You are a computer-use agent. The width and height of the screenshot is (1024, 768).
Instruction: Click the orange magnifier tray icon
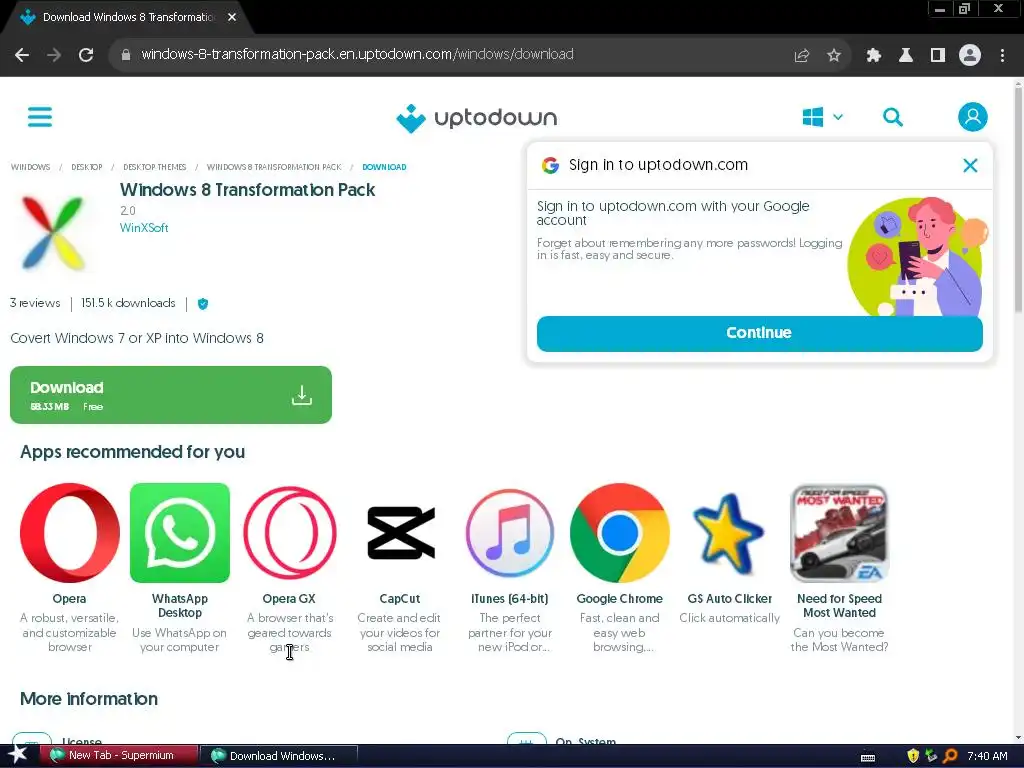(x=950, y=756)
